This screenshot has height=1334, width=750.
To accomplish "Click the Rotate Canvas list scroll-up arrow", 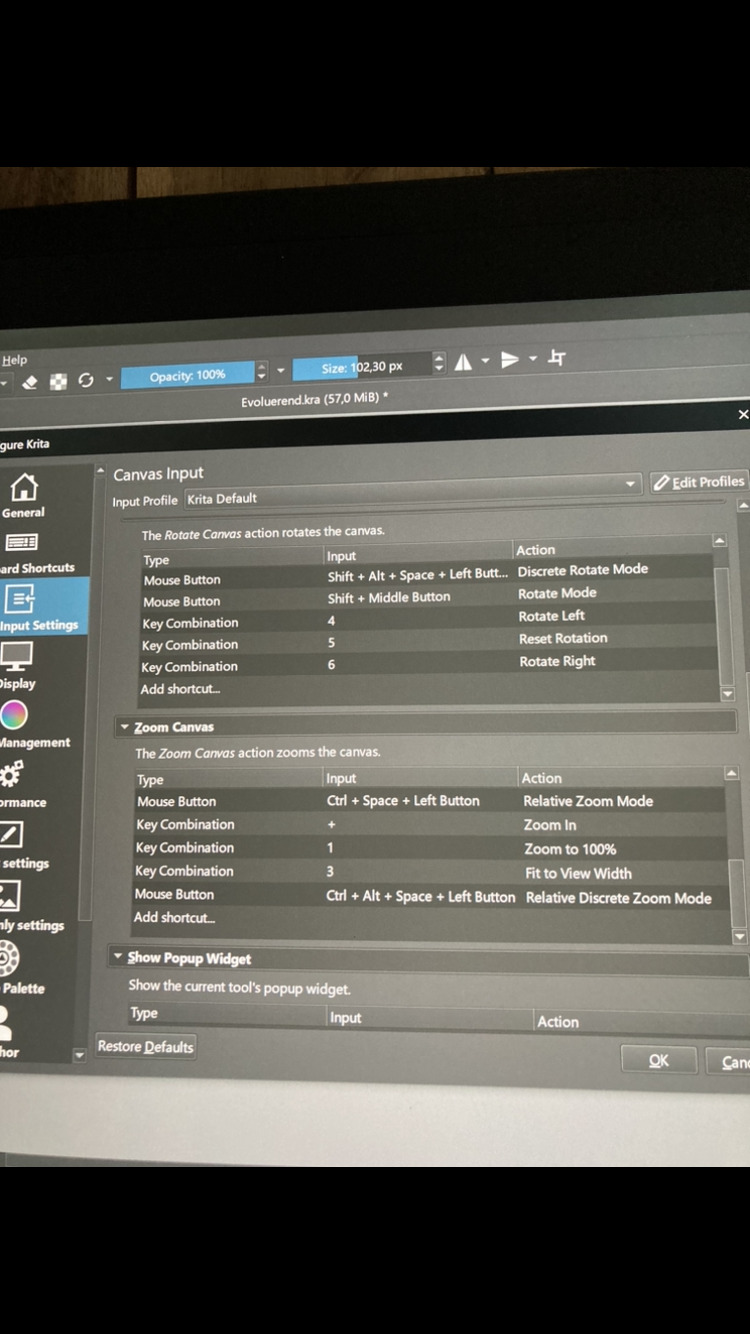I will coord(720,541).
